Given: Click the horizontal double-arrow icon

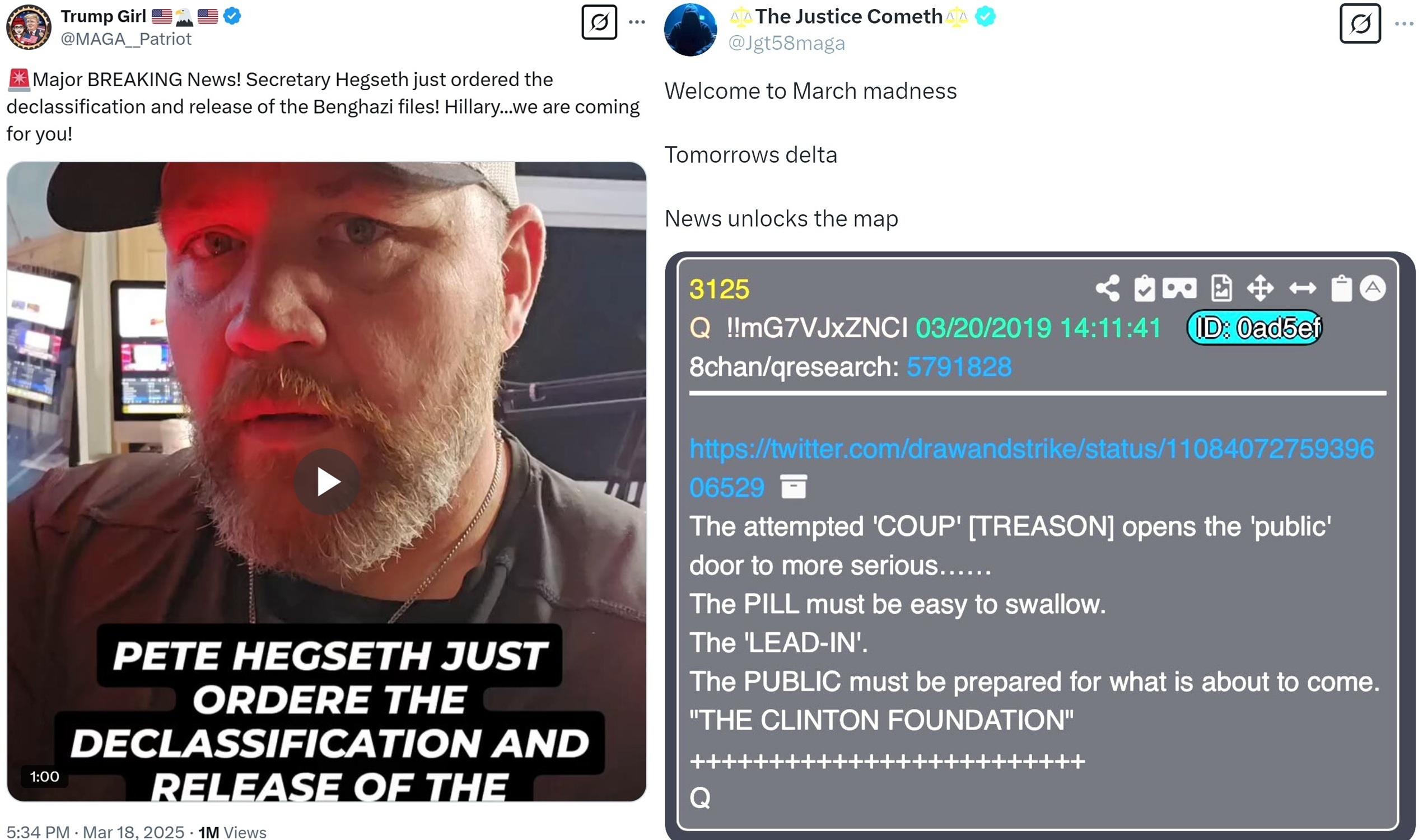Looking at the screenshot, I should [1303, 288].
